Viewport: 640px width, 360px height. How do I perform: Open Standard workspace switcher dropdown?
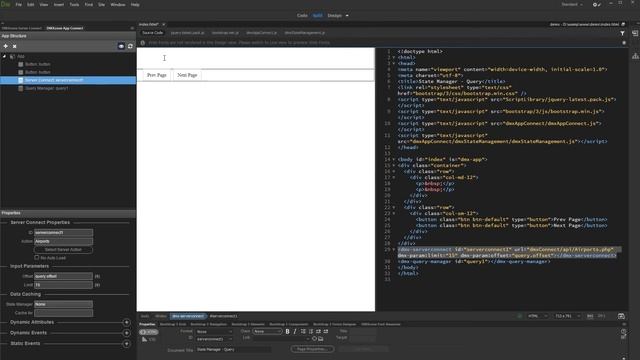tap(572, 4)
